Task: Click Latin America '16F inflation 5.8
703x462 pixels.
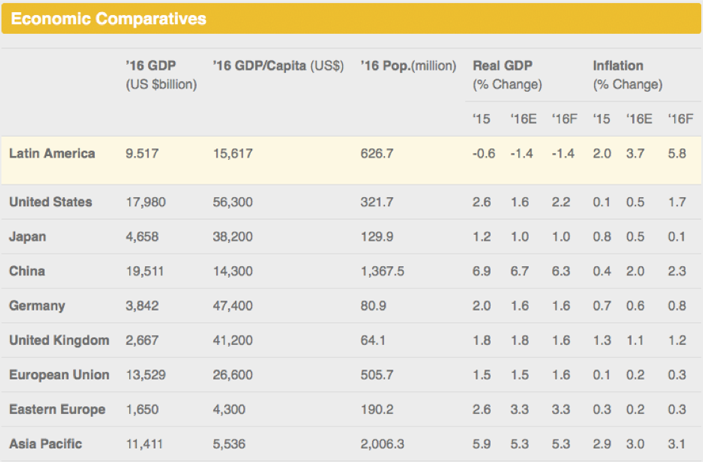Action: click(x=677, y=153)
